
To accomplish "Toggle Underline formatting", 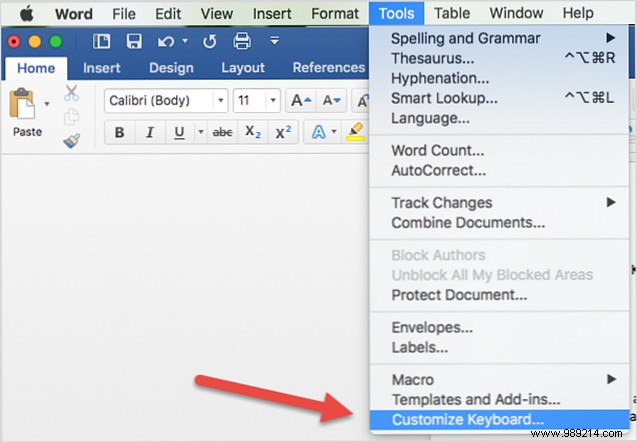I will tap(179, 132).
